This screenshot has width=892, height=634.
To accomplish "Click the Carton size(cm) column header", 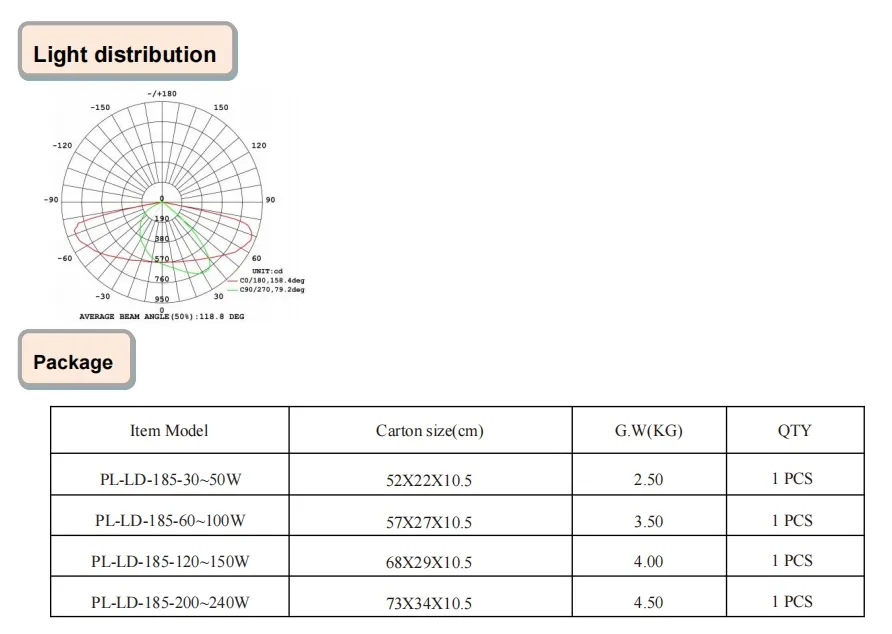I will [x=429, y=431].
